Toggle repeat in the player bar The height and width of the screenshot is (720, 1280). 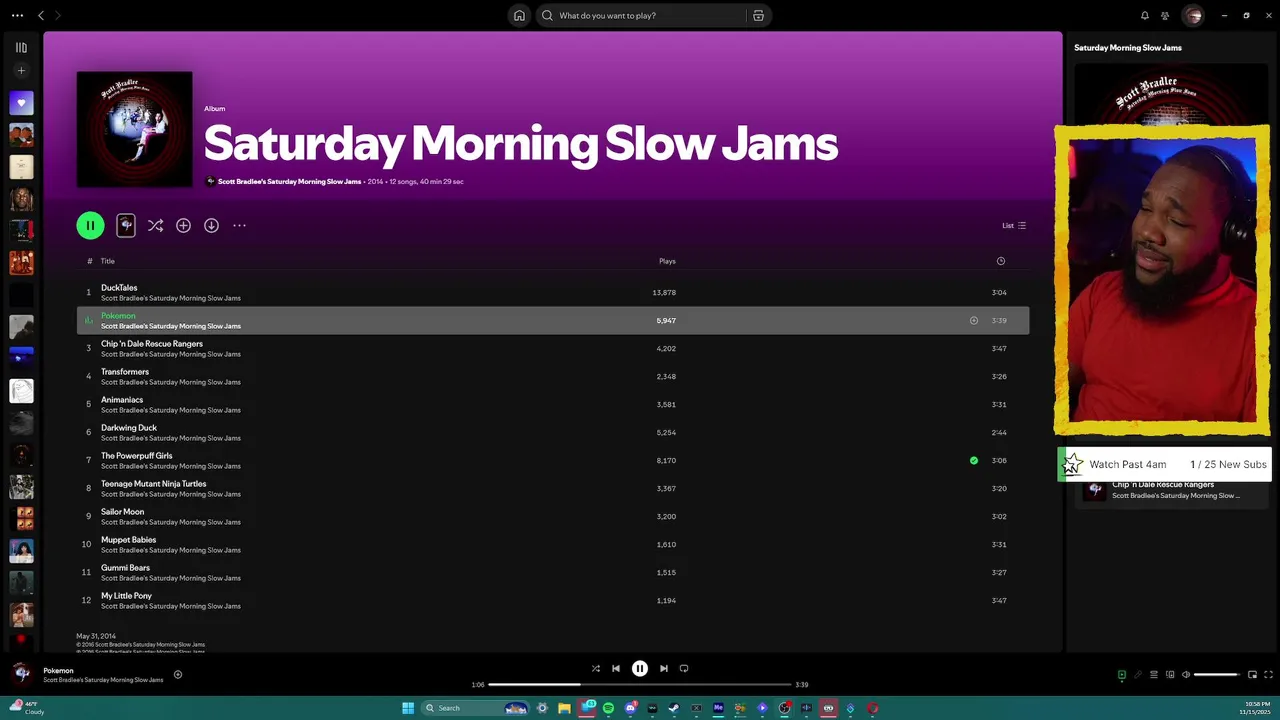[684, 669]
